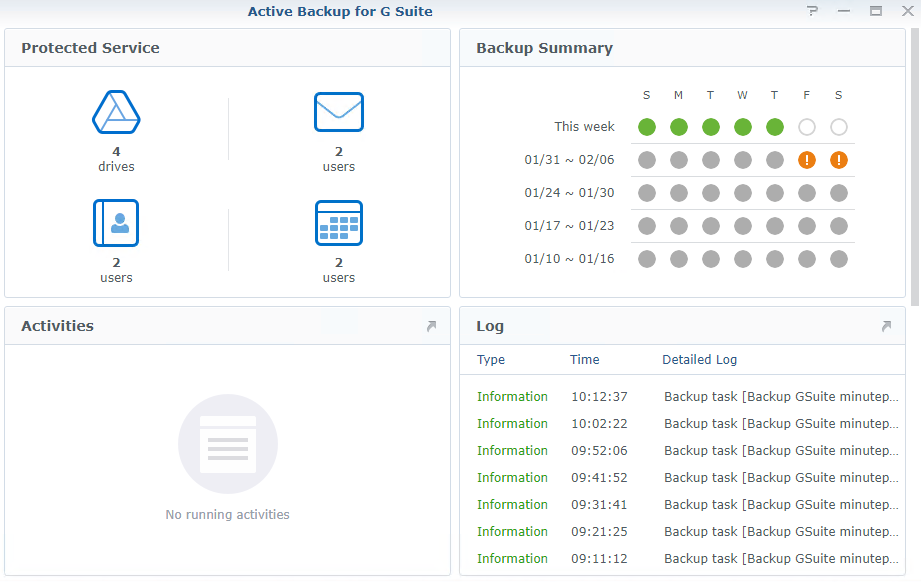Click this week's empty Saturday circle
Viewport: 921px width, 582px height.
[x=839, y=127]
